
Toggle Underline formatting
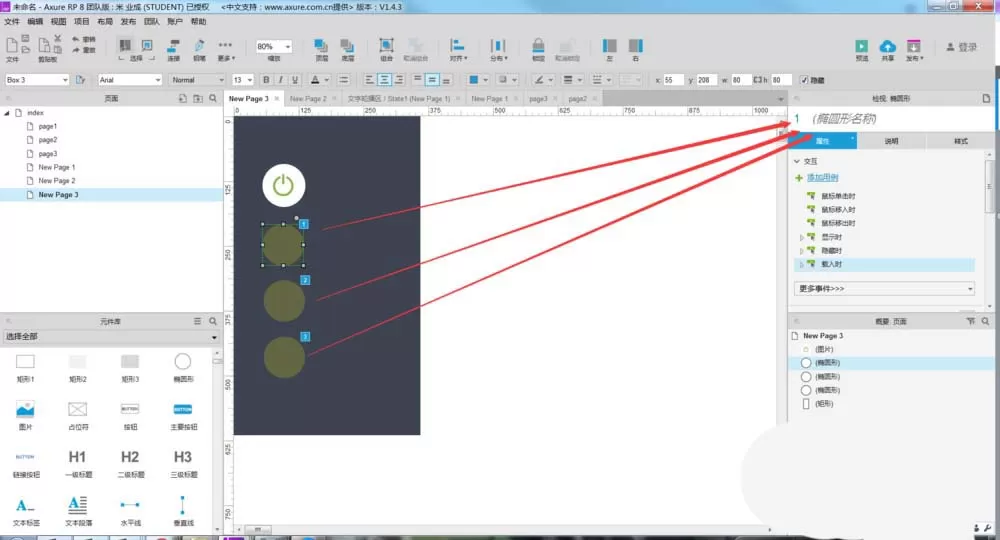click(295, 80)
